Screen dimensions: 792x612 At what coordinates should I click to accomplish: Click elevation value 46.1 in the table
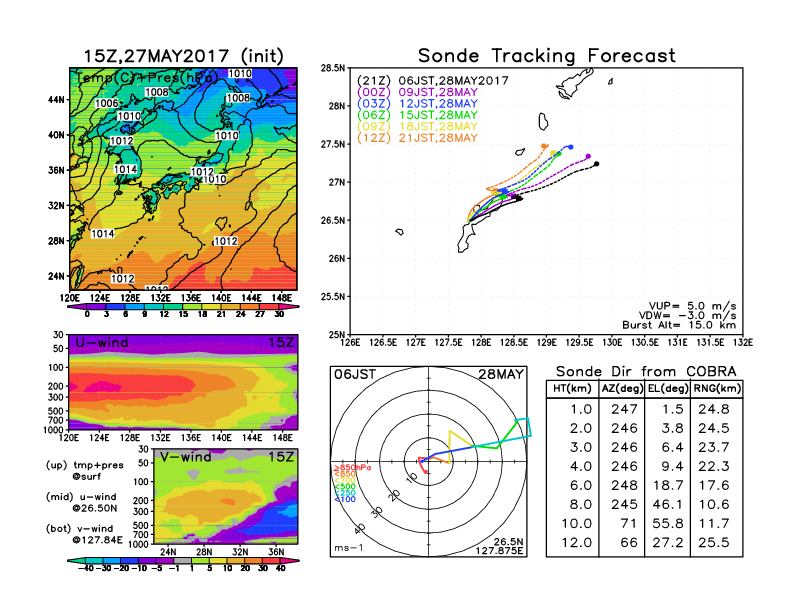668,504
